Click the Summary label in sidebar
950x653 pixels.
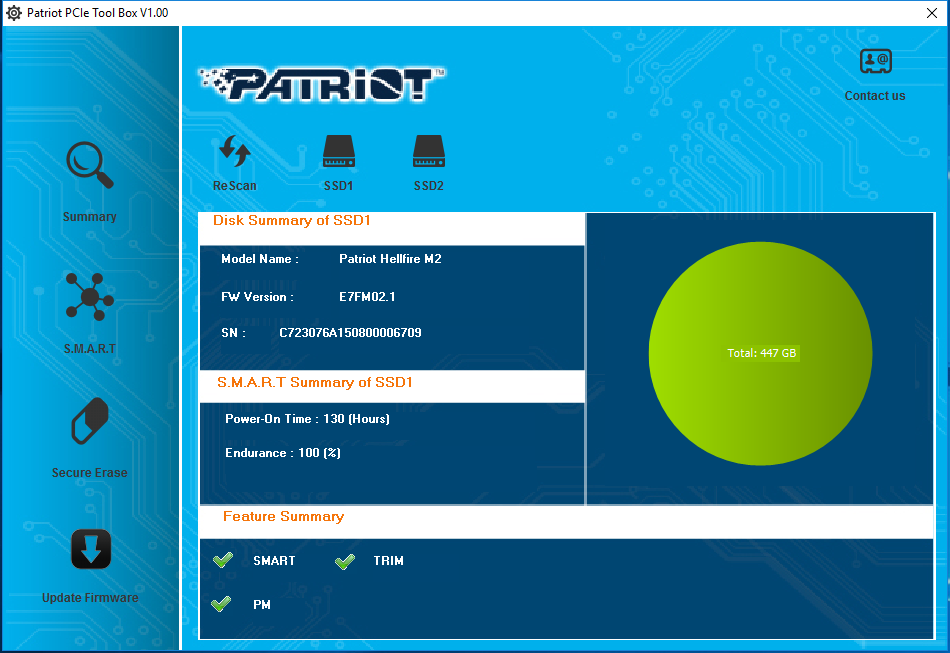tap(90, 217)
